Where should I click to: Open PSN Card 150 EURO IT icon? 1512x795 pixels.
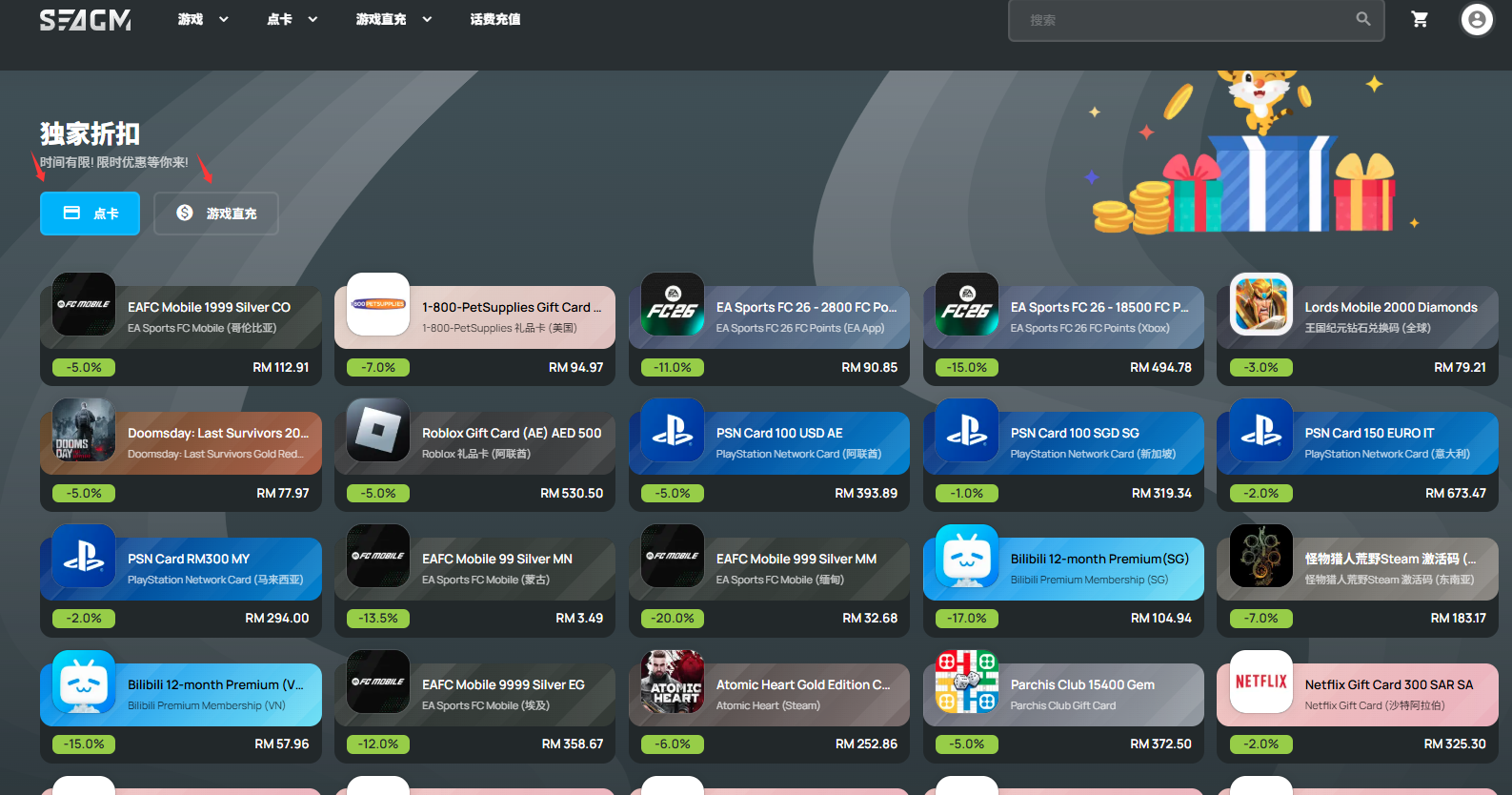(1261, 430)
